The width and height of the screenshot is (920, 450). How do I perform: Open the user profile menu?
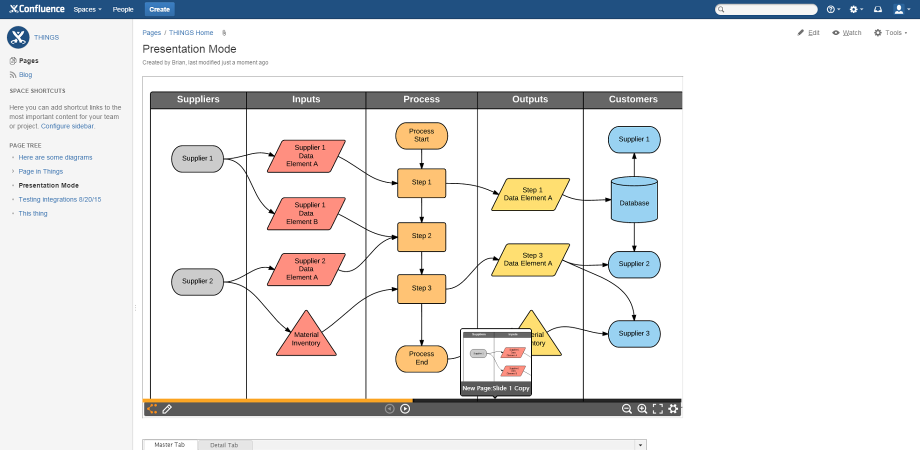pyautogui.click(x=901, y=9)
